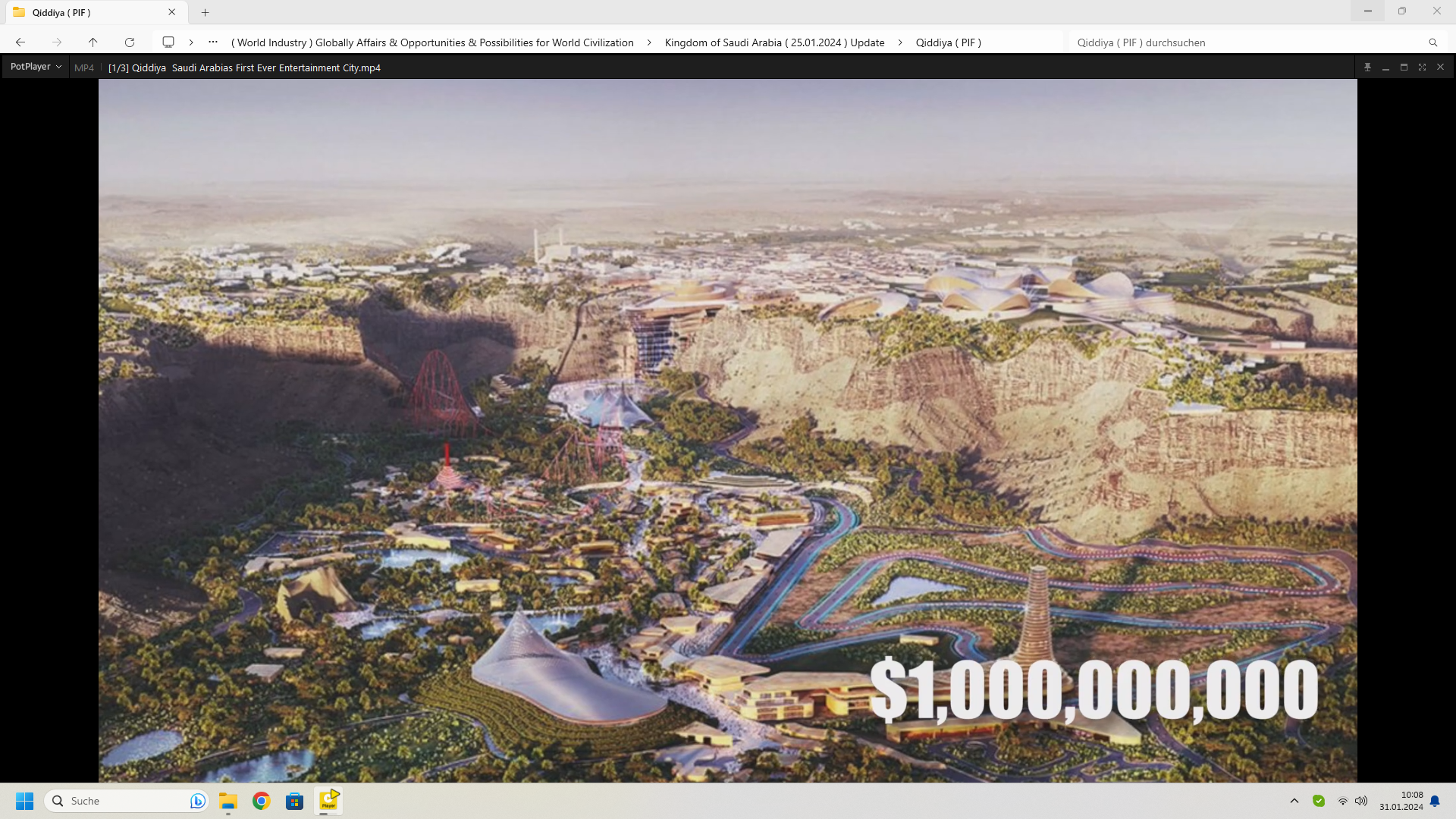Go forward in File Explorer

click(57, 42)
